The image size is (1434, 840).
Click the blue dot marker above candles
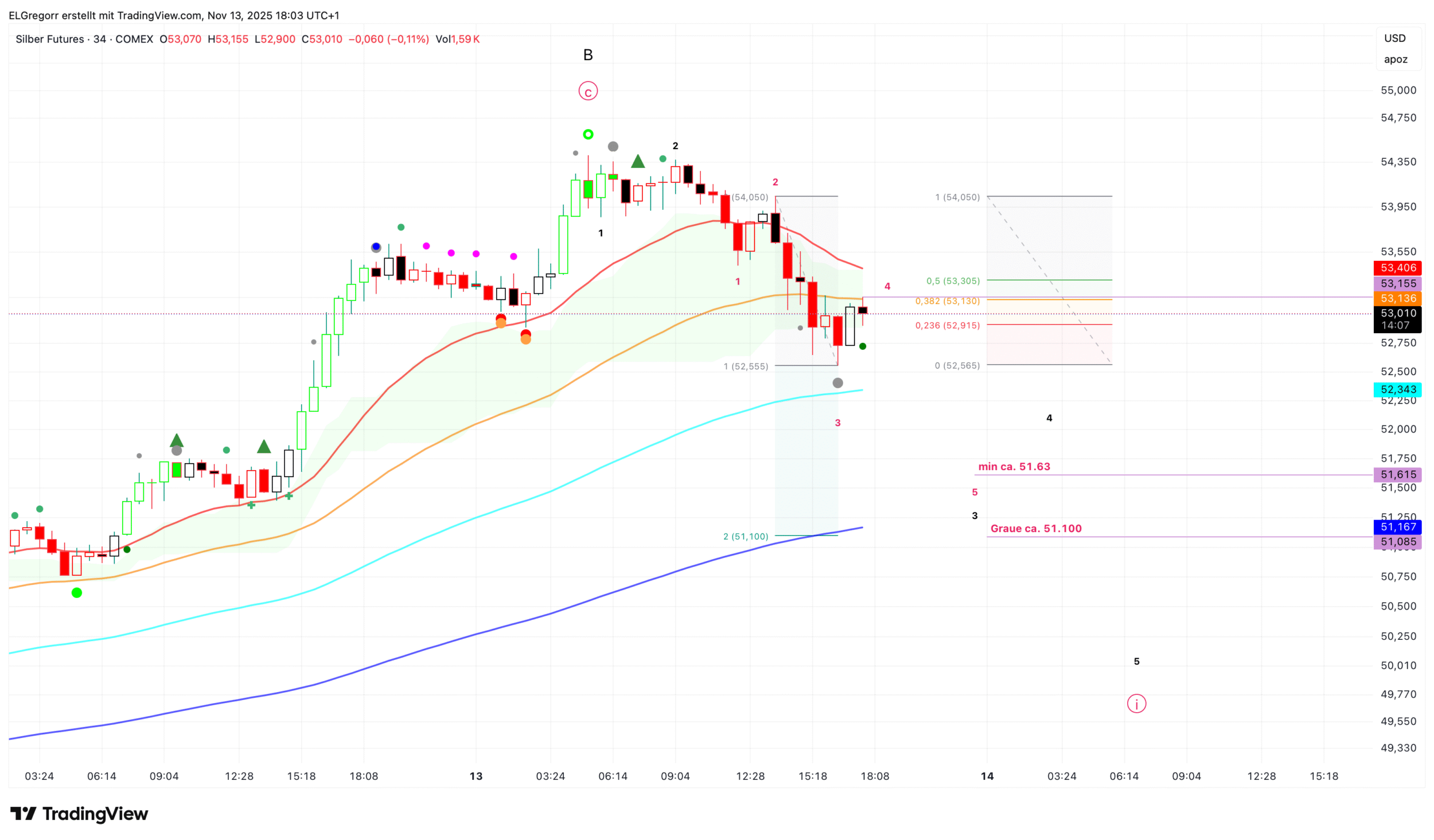click(376, 247)
